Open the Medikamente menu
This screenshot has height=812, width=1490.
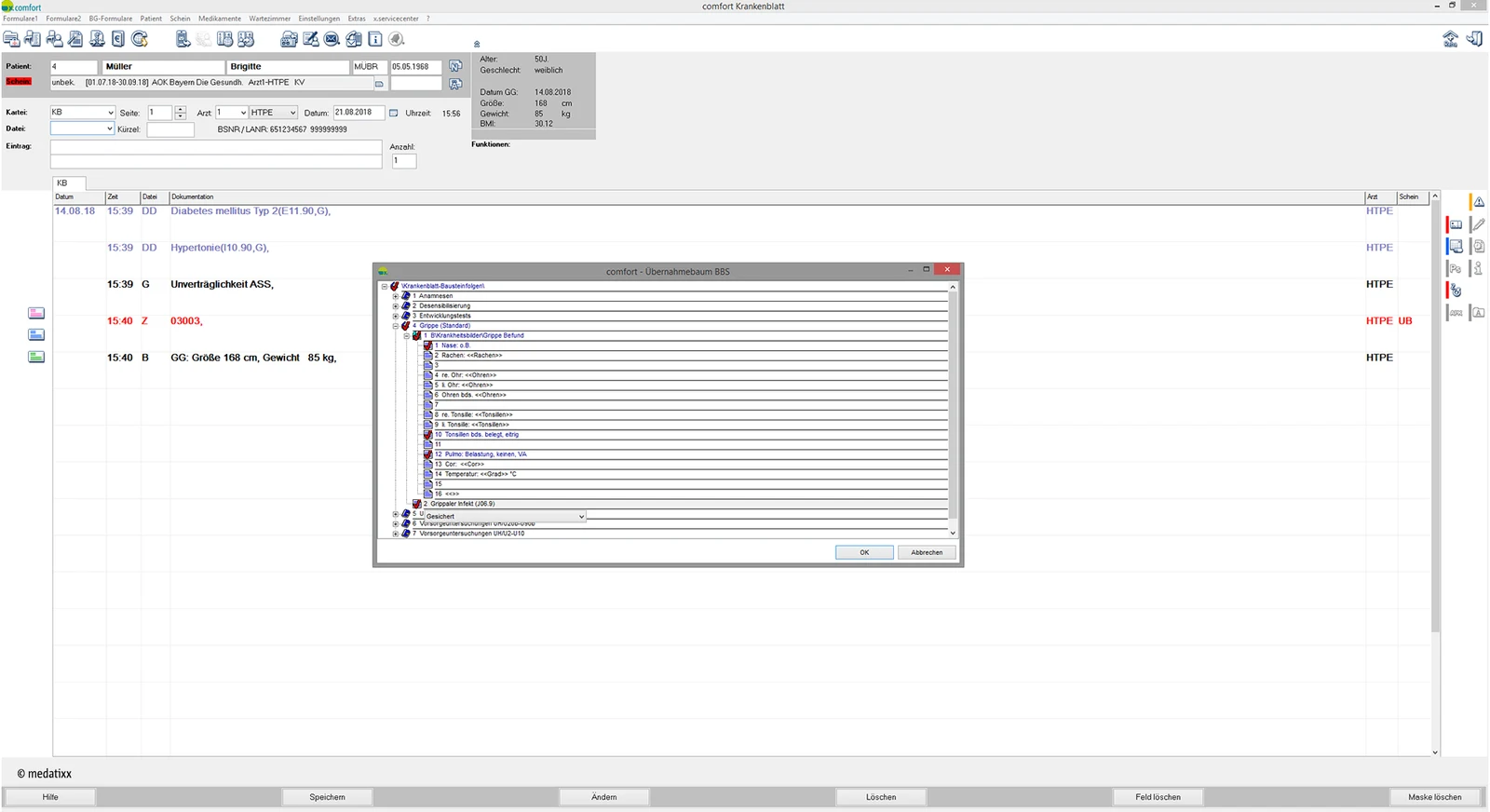coord(220,19)
